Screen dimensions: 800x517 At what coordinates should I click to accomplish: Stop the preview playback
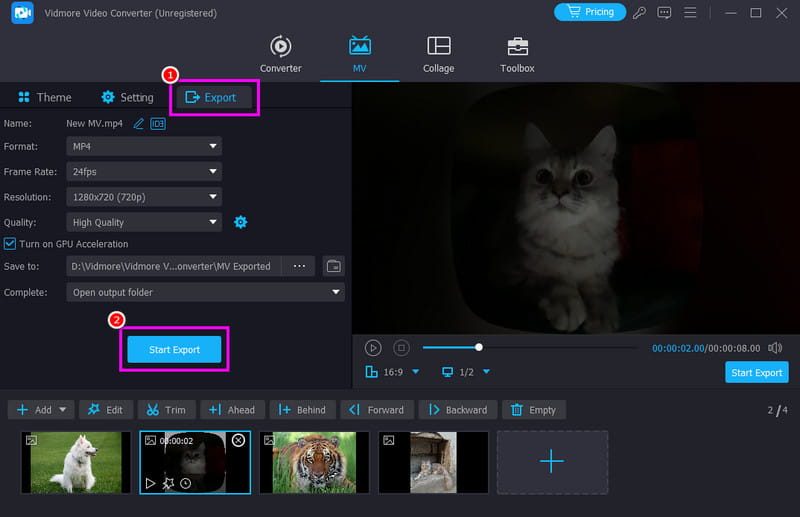(401, 348)
